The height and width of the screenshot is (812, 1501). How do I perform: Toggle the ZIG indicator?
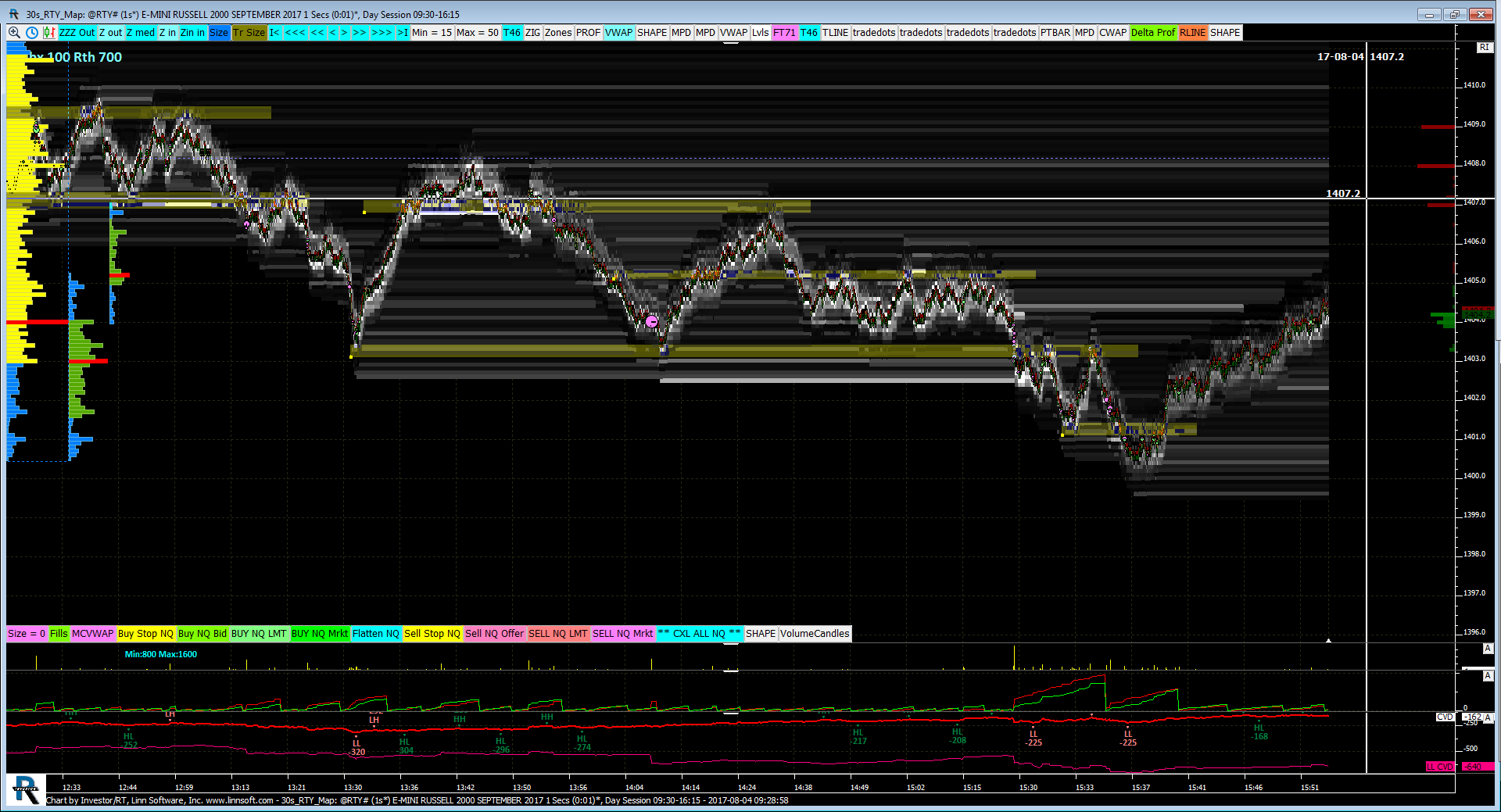[533, 33]
